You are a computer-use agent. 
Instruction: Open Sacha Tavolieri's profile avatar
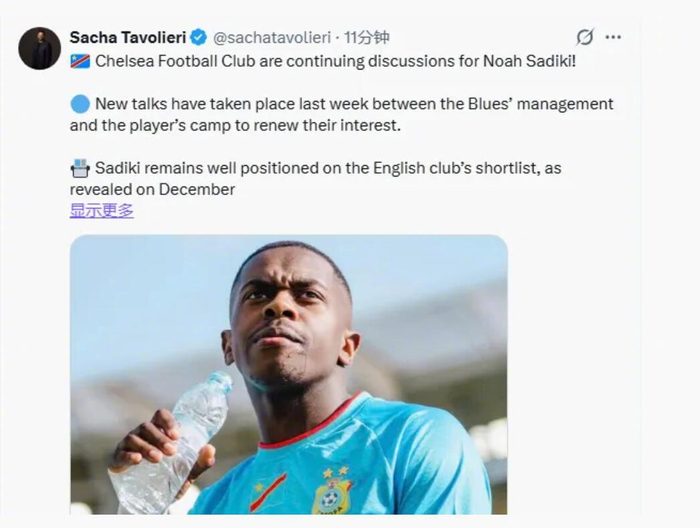click(40, 48)
